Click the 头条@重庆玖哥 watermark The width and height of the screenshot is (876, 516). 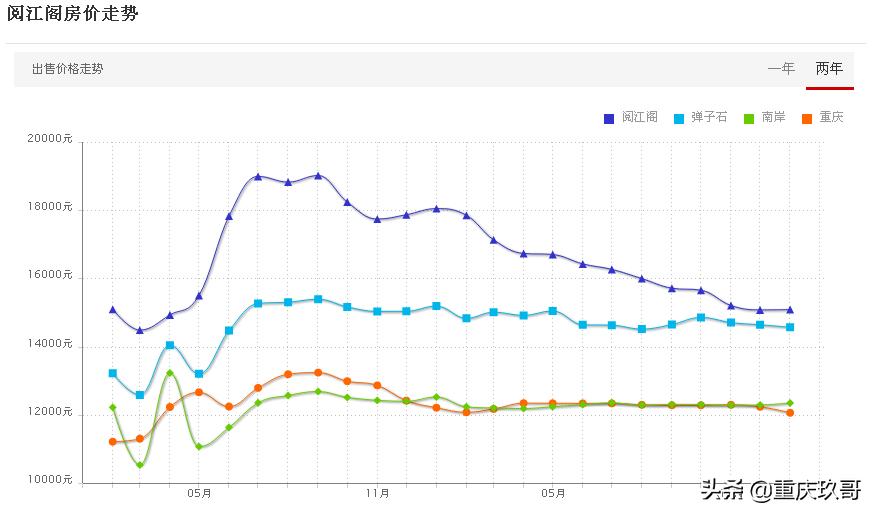tap(780, 490)
